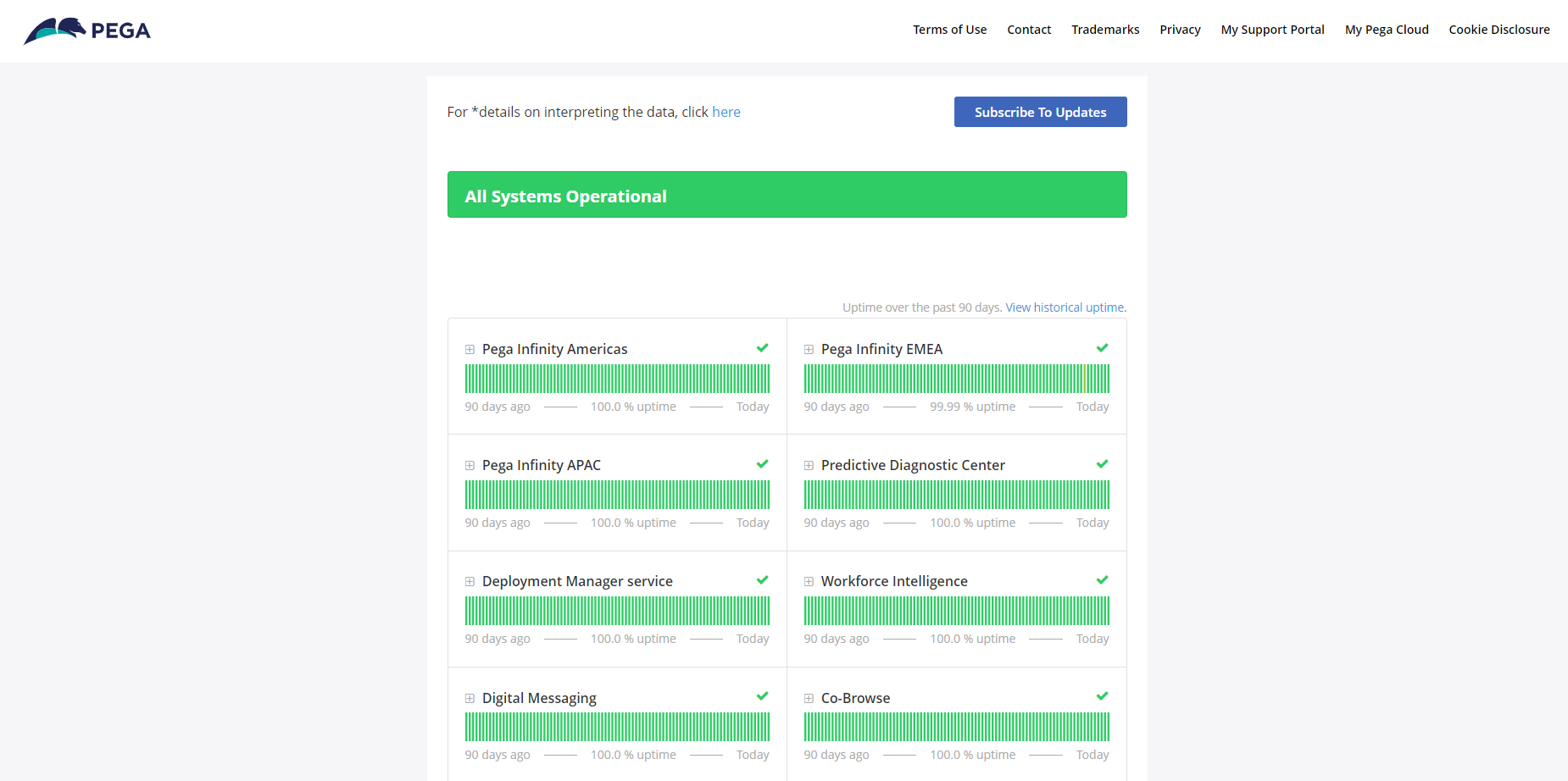Screen dimensions: 1568x781
Task: Click 'Pega Infinity Americas' title text
Action: tap(554, 349)
